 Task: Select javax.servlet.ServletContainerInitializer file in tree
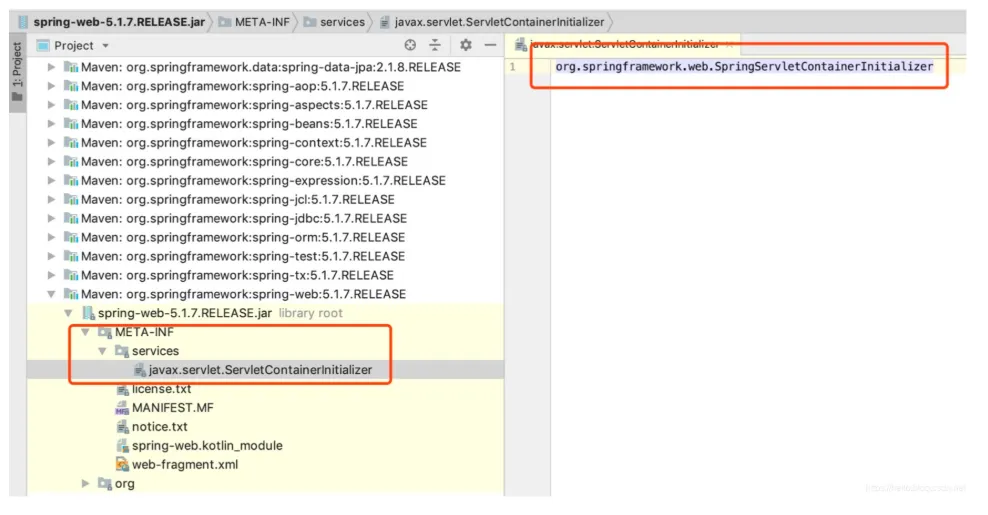260,369
